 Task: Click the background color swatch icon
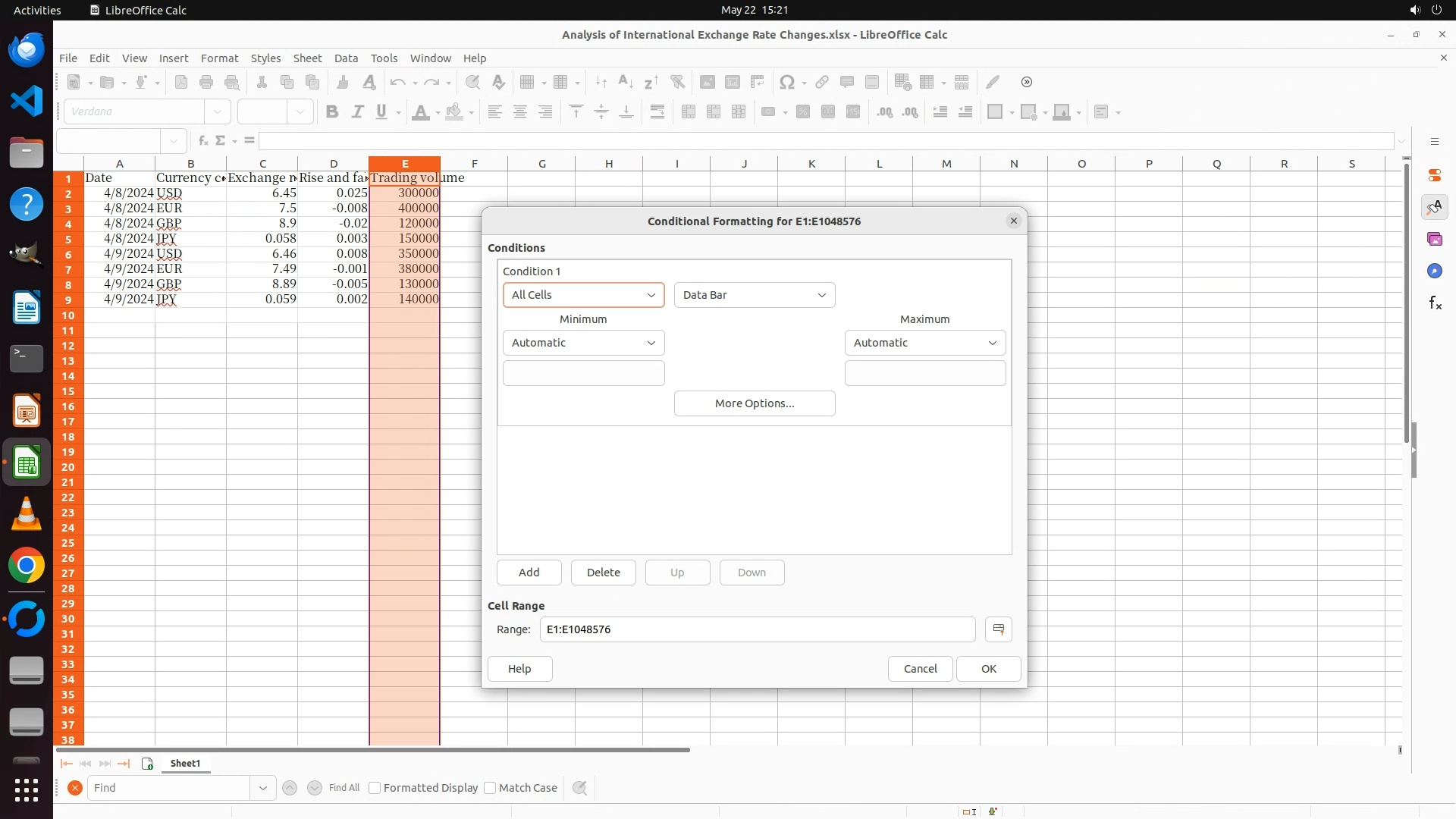tap(454, 112)
